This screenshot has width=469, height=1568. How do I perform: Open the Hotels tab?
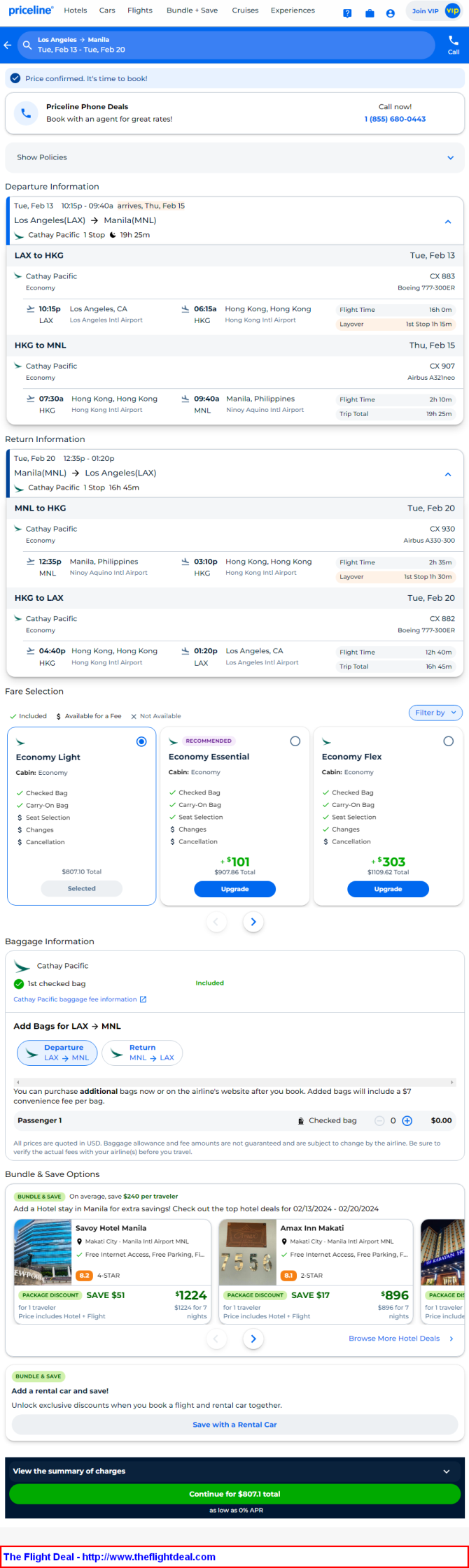click(x=76, y=10)
